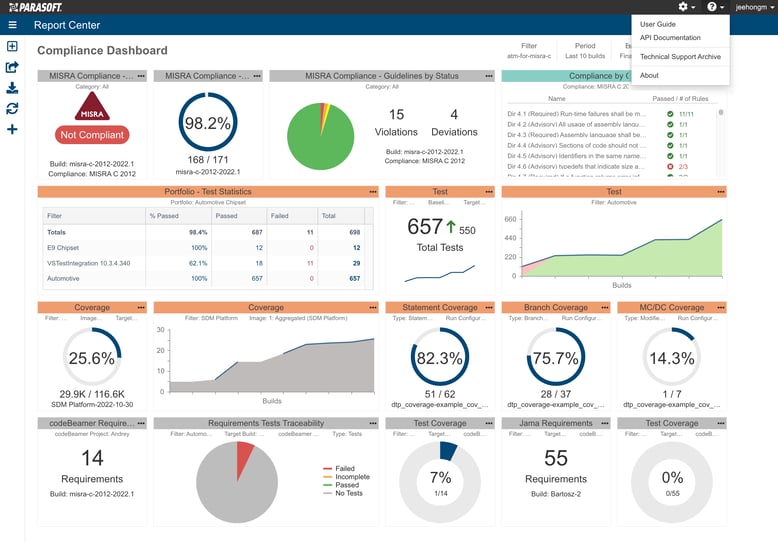778x542 pixels.
Task: Click the No Tests legend entry
Action: 343,493
